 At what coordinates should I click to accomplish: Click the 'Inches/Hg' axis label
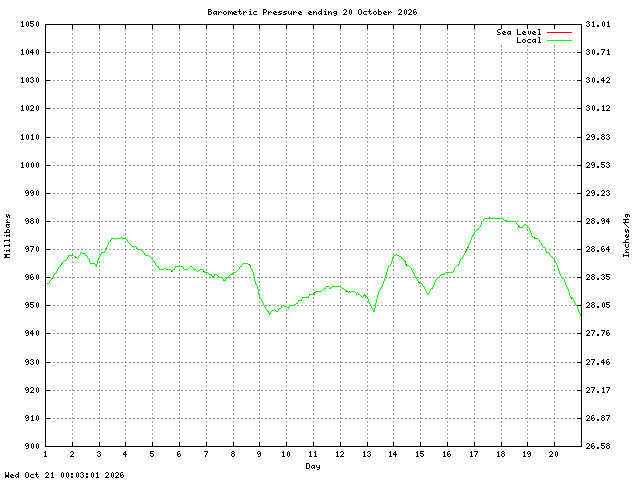point(626,236)
